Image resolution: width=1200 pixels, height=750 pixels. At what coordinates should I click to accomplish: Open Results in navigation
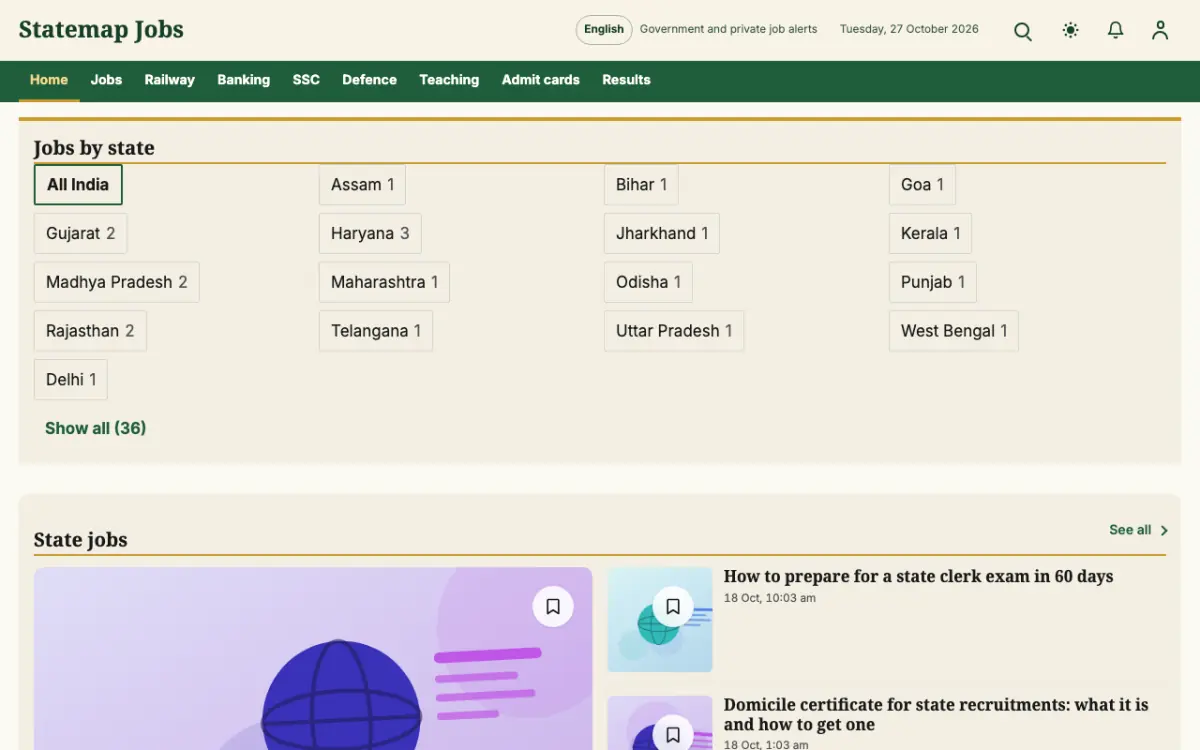[626, 80]
